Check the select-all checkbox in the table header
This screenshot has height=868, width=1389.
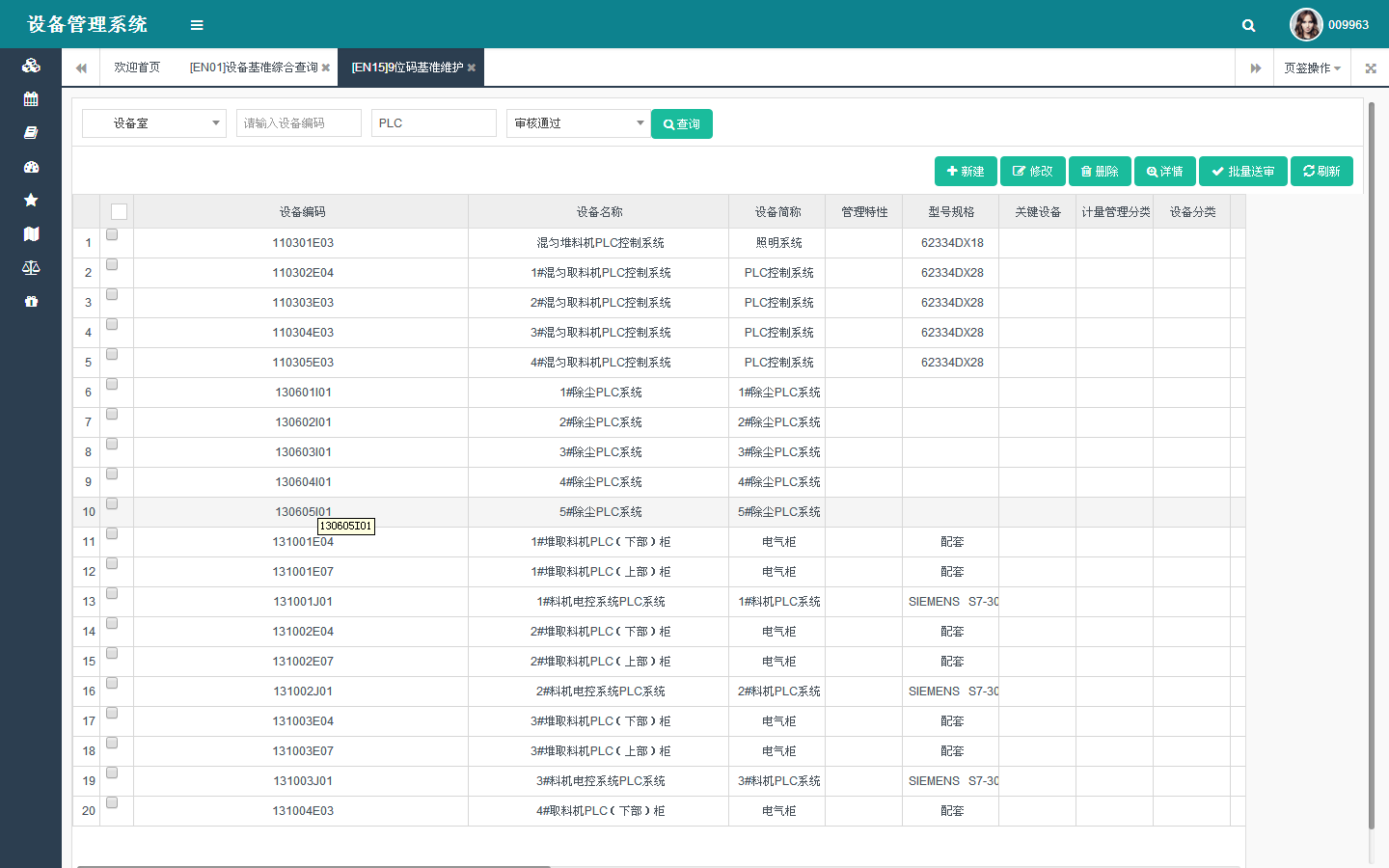[x=119, y=212]
